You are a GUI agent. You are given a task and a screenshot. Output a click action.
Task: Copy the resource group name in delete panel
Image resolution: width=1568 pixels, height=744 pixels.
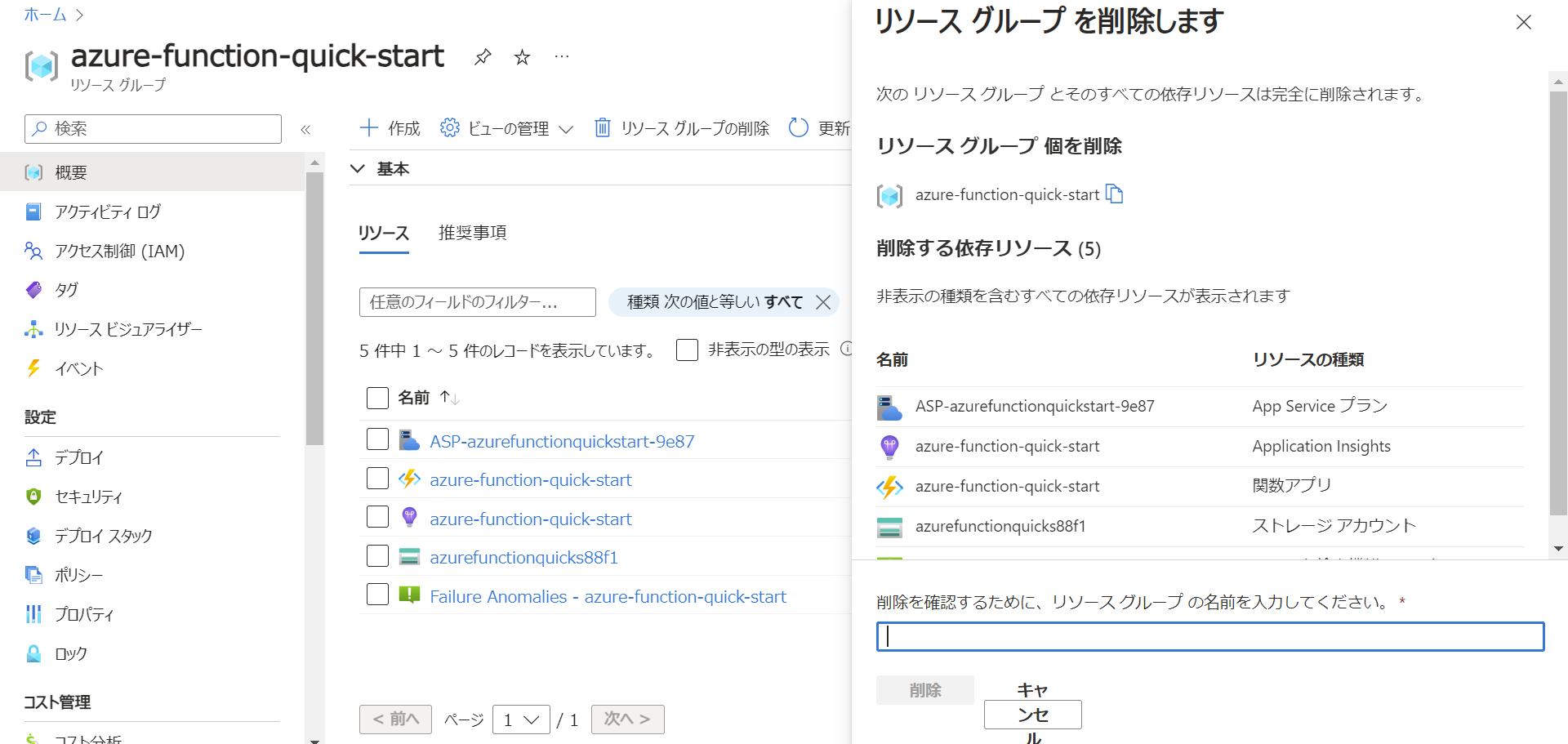(1117, 194)
